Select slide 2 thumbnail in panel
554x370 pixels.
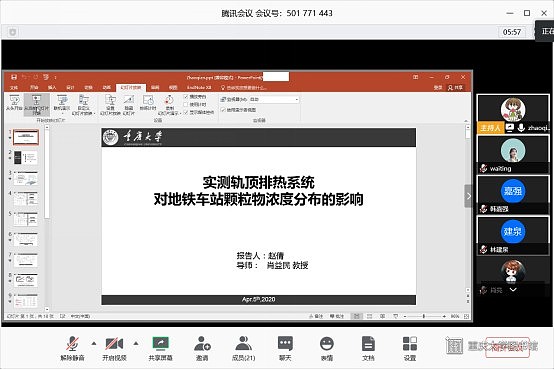[x=26, y=158]
